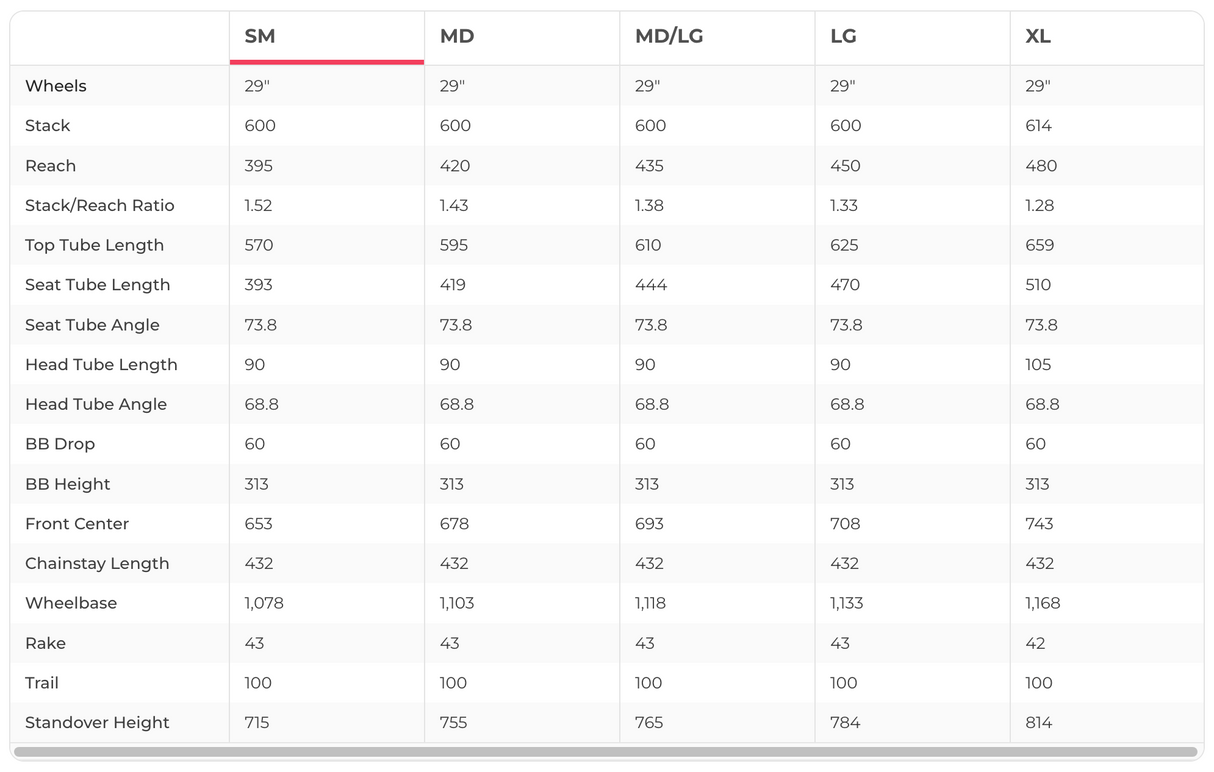The height and width of the screenshot is (772, 1214).
Task: Select the XL size column header
Action: pyautogui.click(x=1038, y=37)
